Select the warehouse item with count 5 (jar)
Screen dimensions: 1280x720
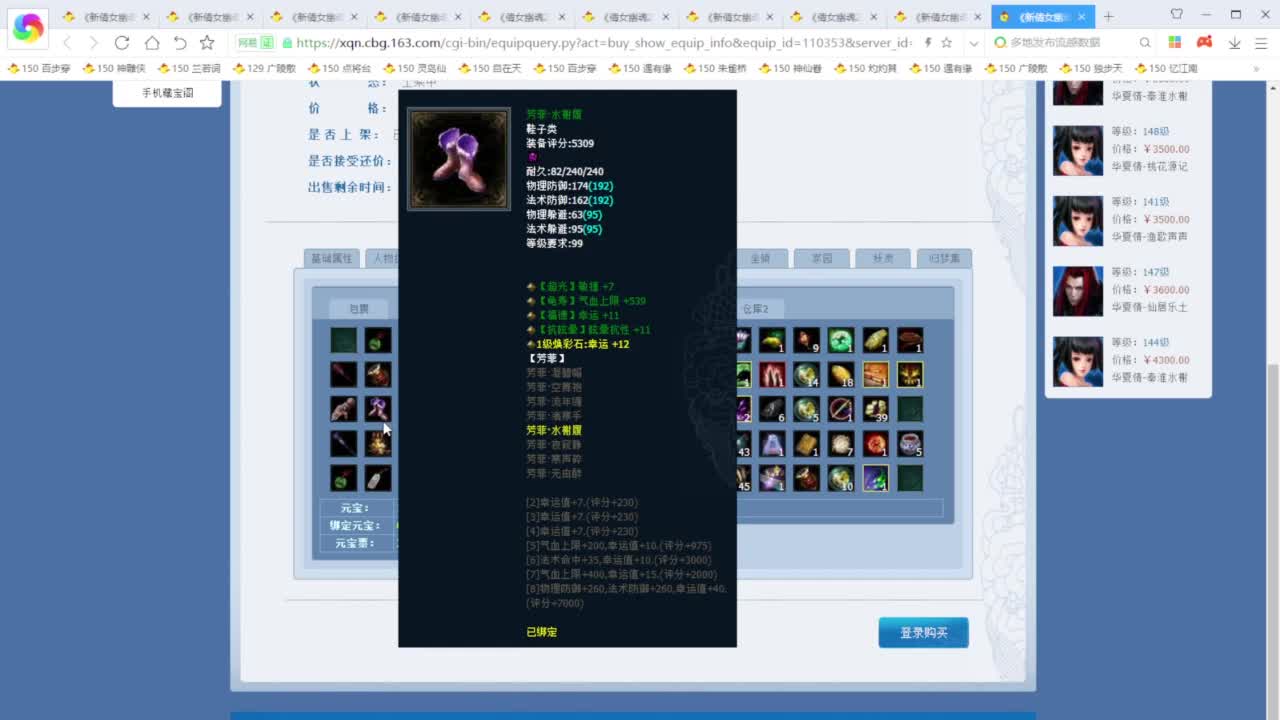coord(910,443)
